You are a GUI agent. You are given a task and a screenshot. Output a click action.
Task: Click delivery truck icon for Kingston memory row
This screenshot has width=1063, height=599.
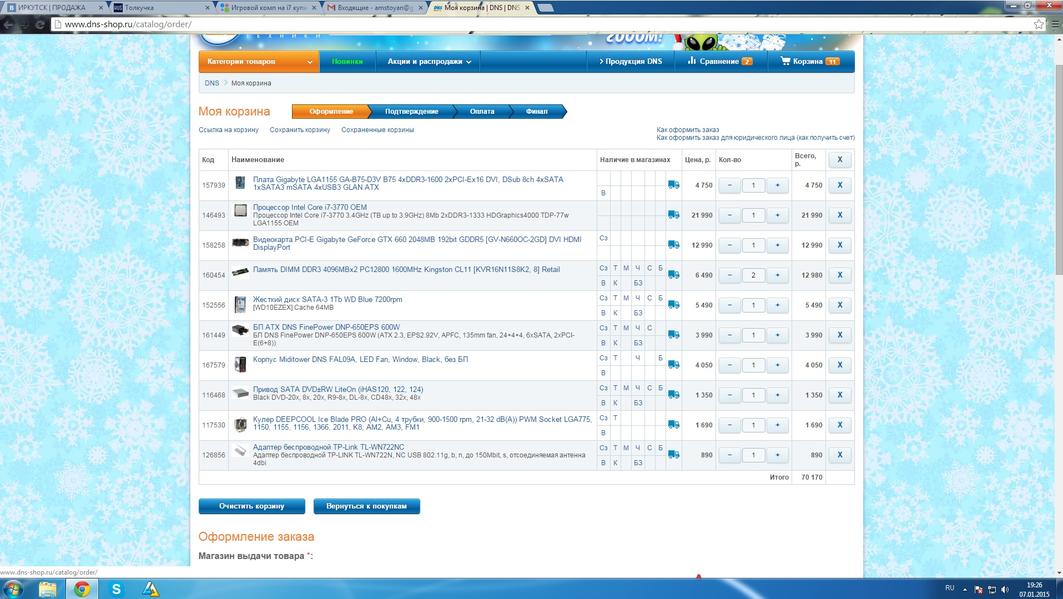click(673, 274)
